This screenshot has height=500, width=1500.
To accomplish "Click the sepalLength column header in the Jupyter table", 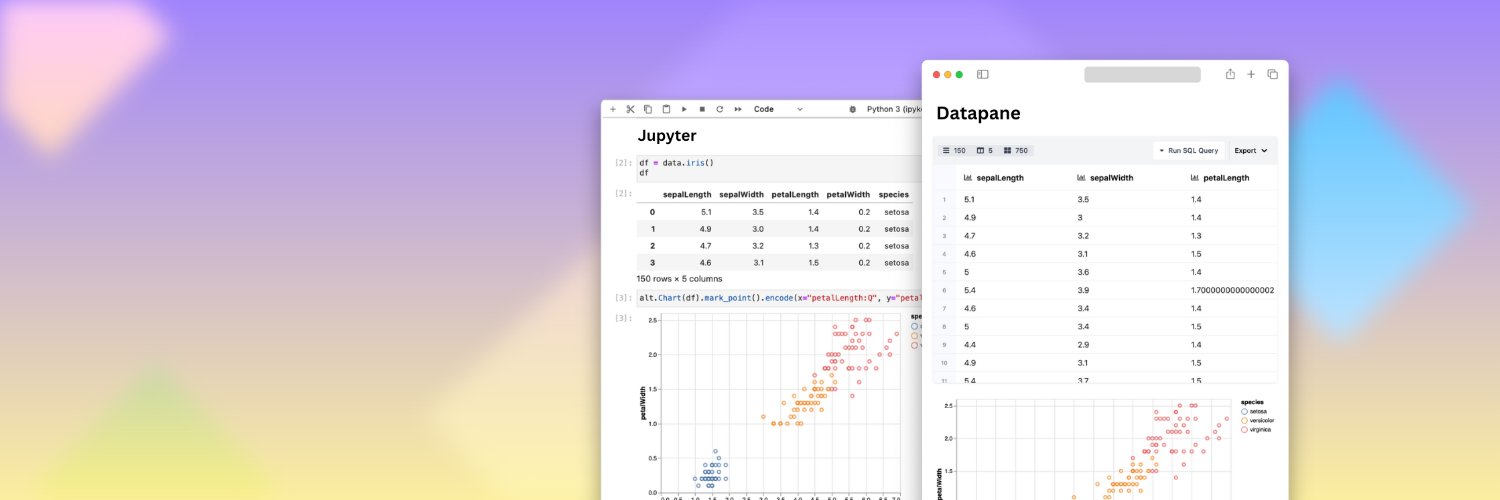I will point(687,195).
